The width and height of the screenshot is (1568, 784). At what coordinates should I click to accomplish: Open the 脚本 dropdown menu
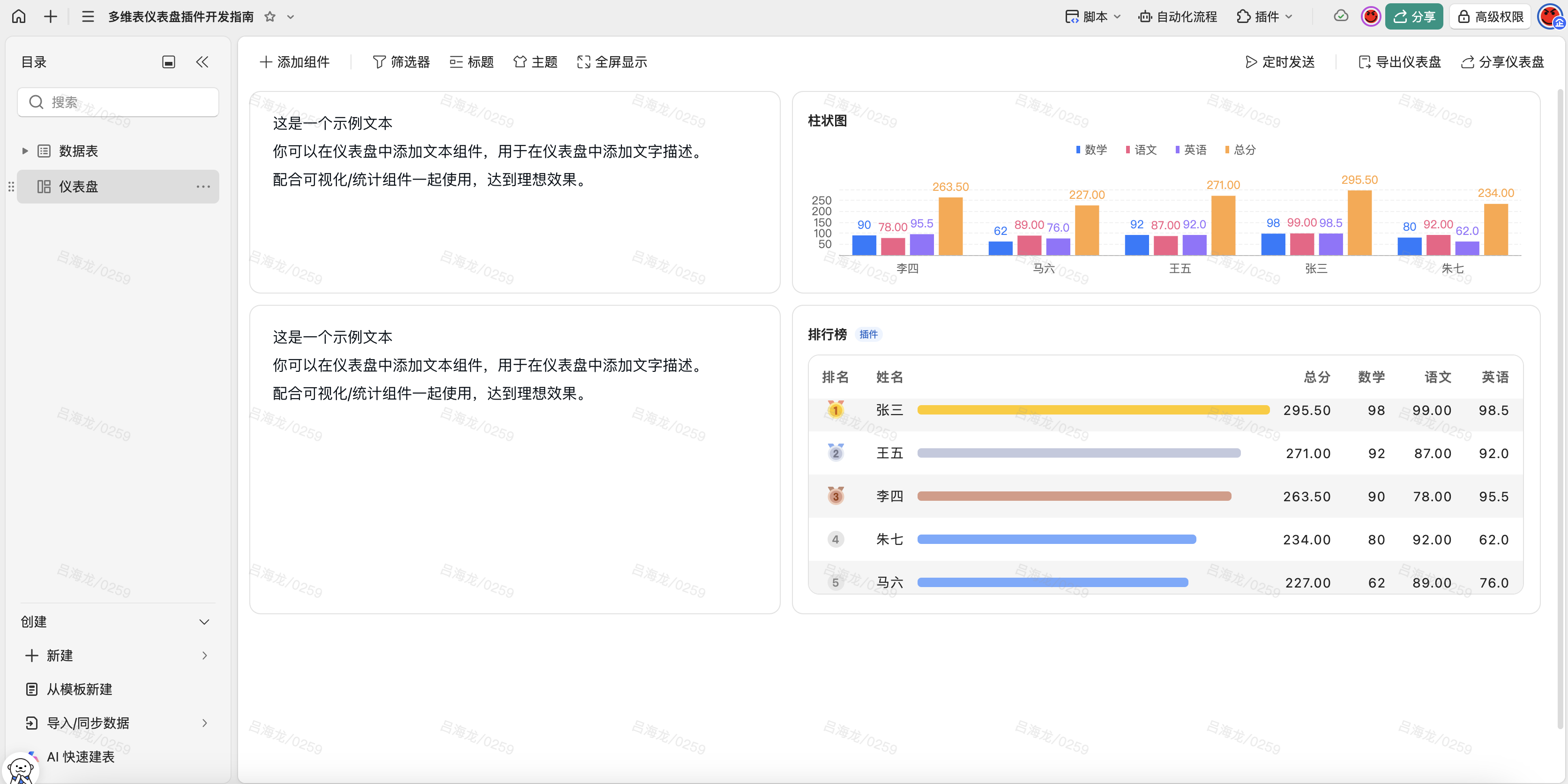point(1093,16)
